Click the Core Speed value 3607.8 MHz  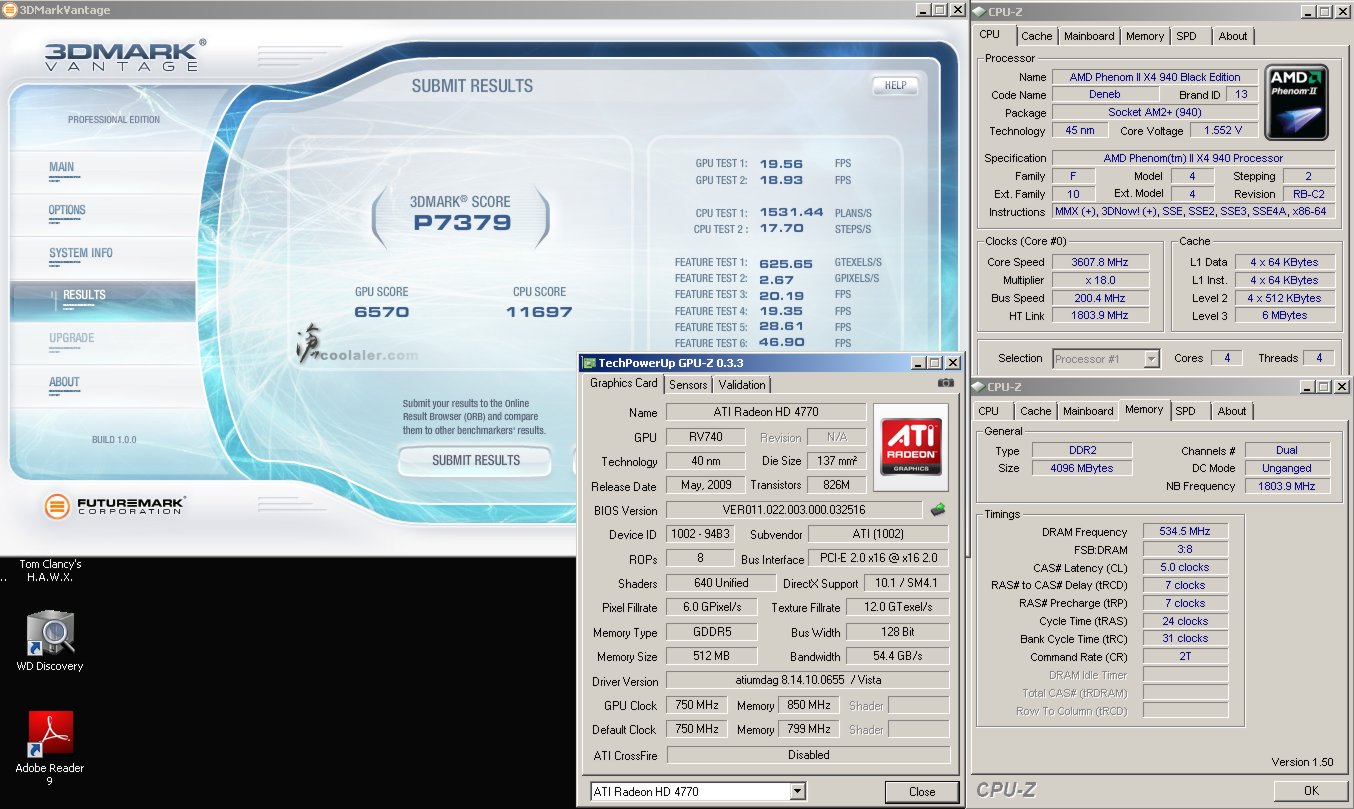[1099, 262]
